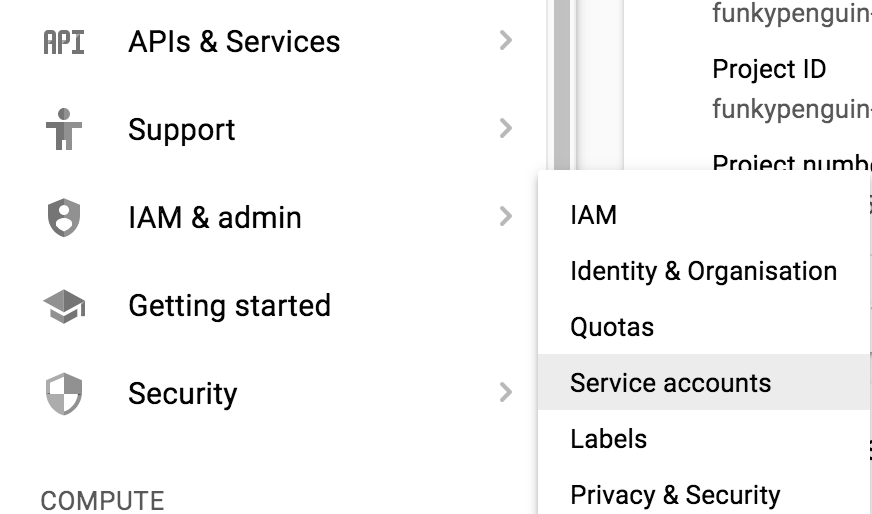Click the Getting started graduation cap icon
The height and width of the screenshot is (514, 872).
coord(64,306)
